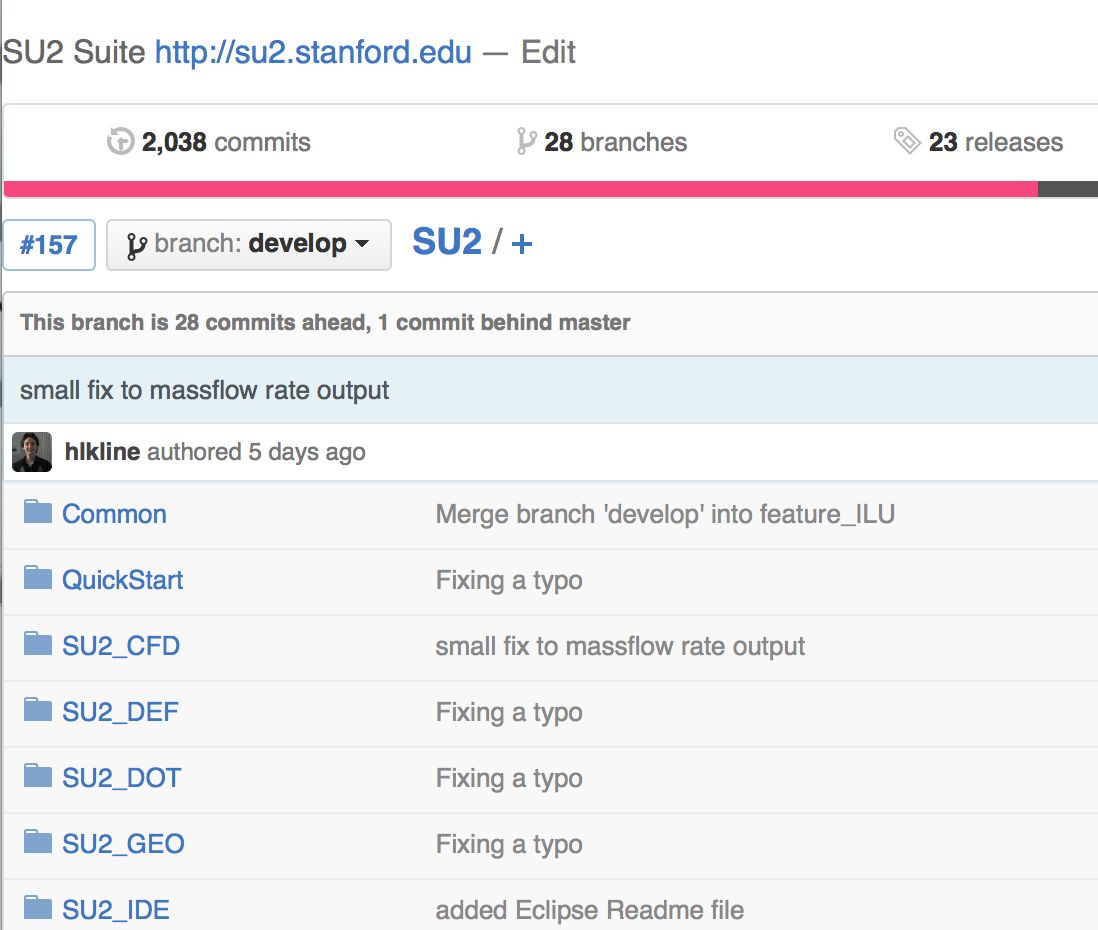Image resolution: width=1098 pixels, height=930 pixels.
Task: Click plus to create new file
Action: coord(522,244)
